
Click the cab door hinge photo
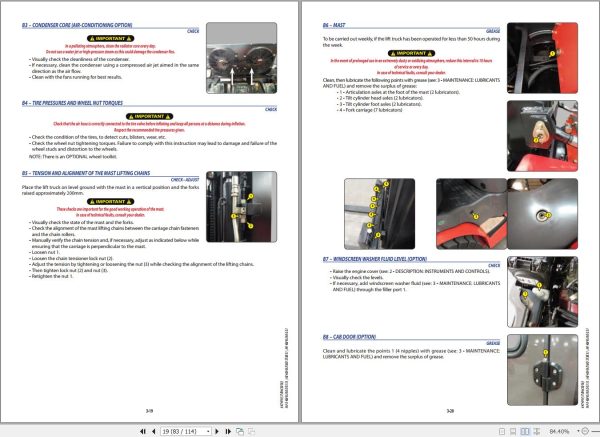pos(542,370)
